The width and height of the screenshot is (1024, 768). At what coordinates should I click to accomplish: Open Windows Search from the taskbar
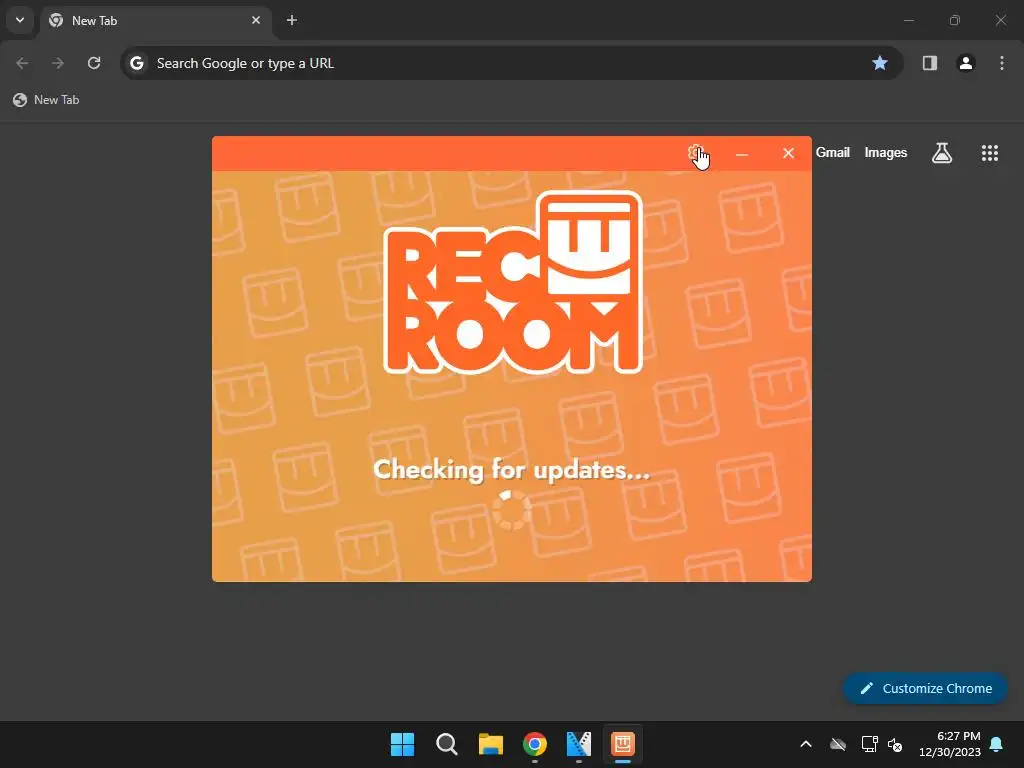pyautogui.click(x=447, y=744)
